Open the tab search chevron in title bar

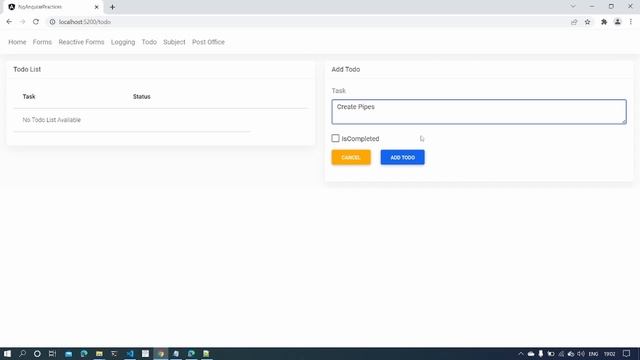(573, 7)
